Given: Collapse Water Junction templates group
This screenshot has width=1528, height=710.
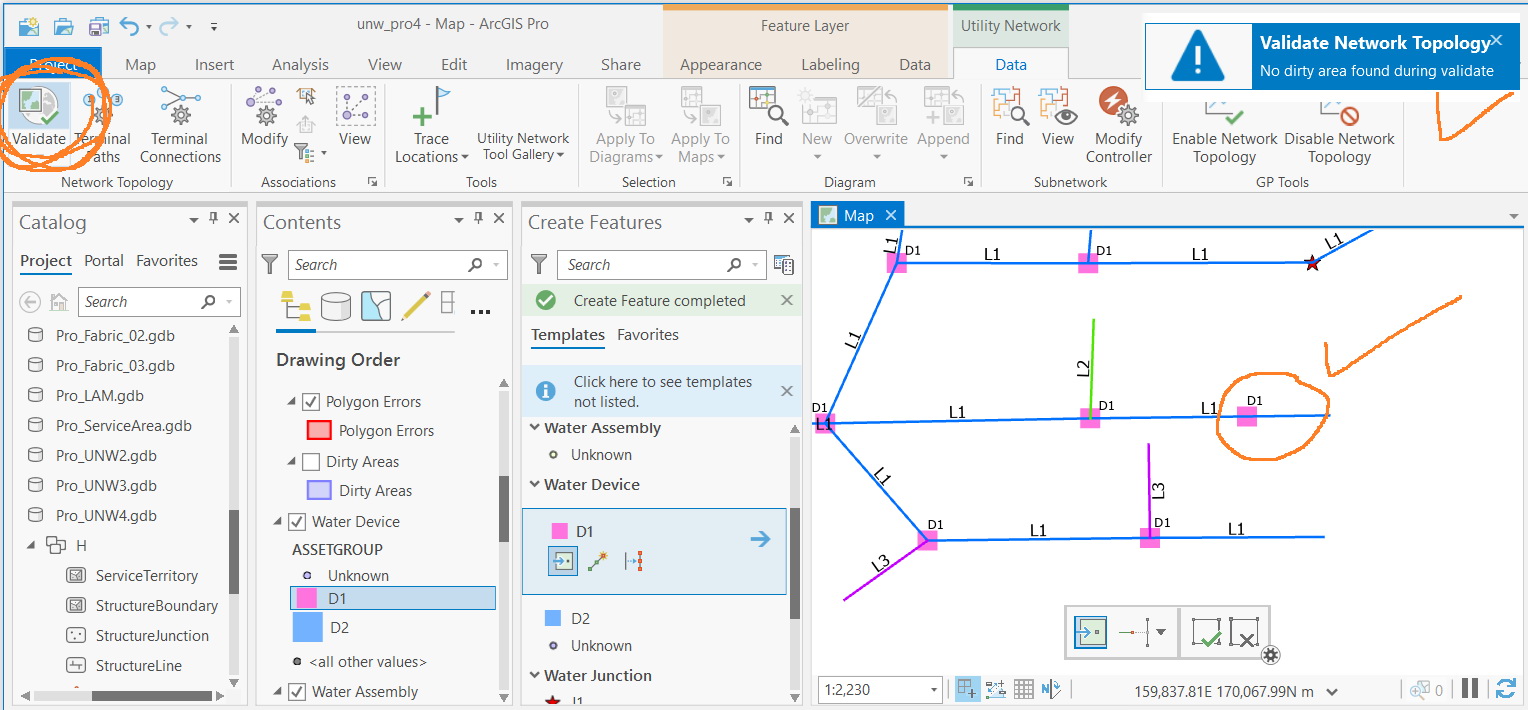Looking at the screenshot, I should coord(534,676).
